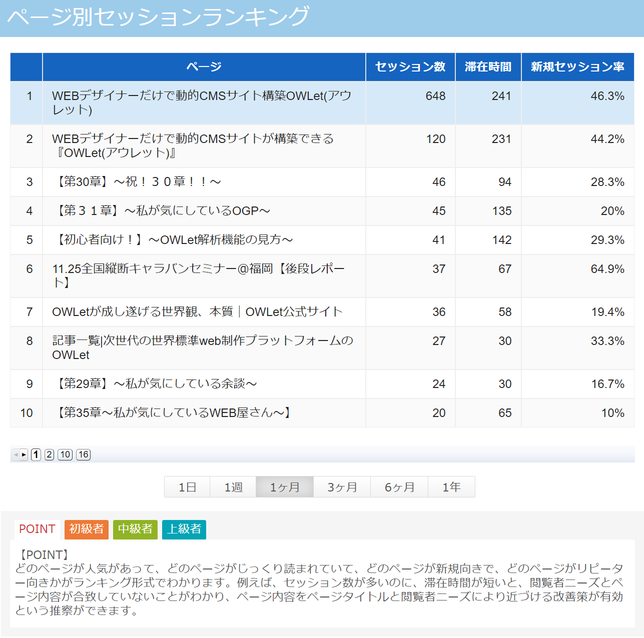This screenshot has height=638, width=644.
Task: Select rank 2 page title ending 『OWLet(アウレット)』
Action: (x=193, y=146)
